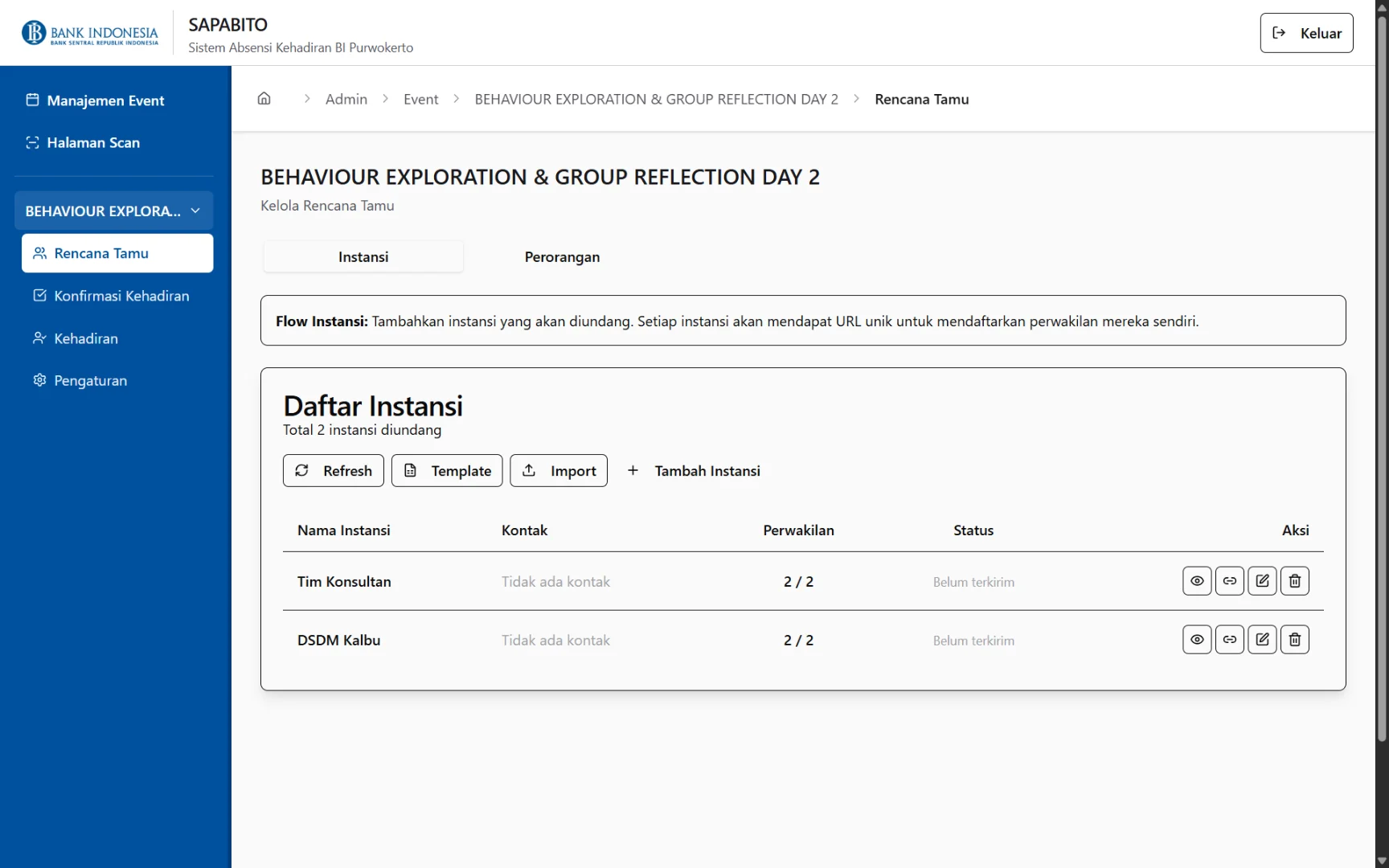Edit DSDM Kalbu with pencil icon
Screen dimensions: 1389x868
[x=1262, y=640]
